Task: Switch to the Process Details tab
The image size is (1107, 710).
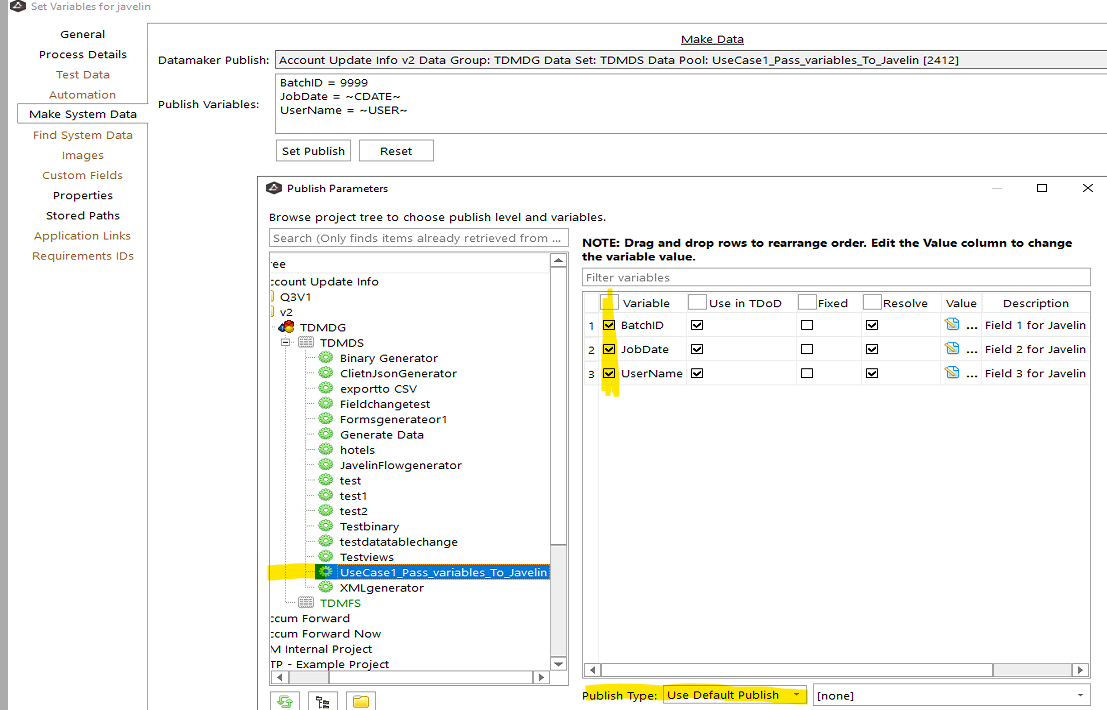Action: tap(83, 54)
